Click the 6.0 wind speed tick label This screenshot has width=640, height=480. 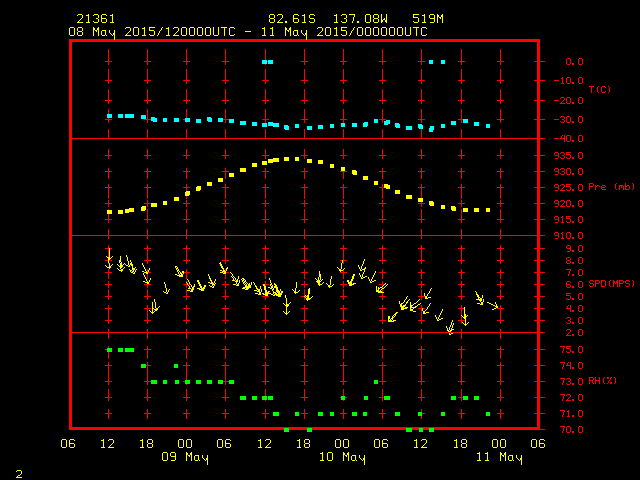(574, 285)
